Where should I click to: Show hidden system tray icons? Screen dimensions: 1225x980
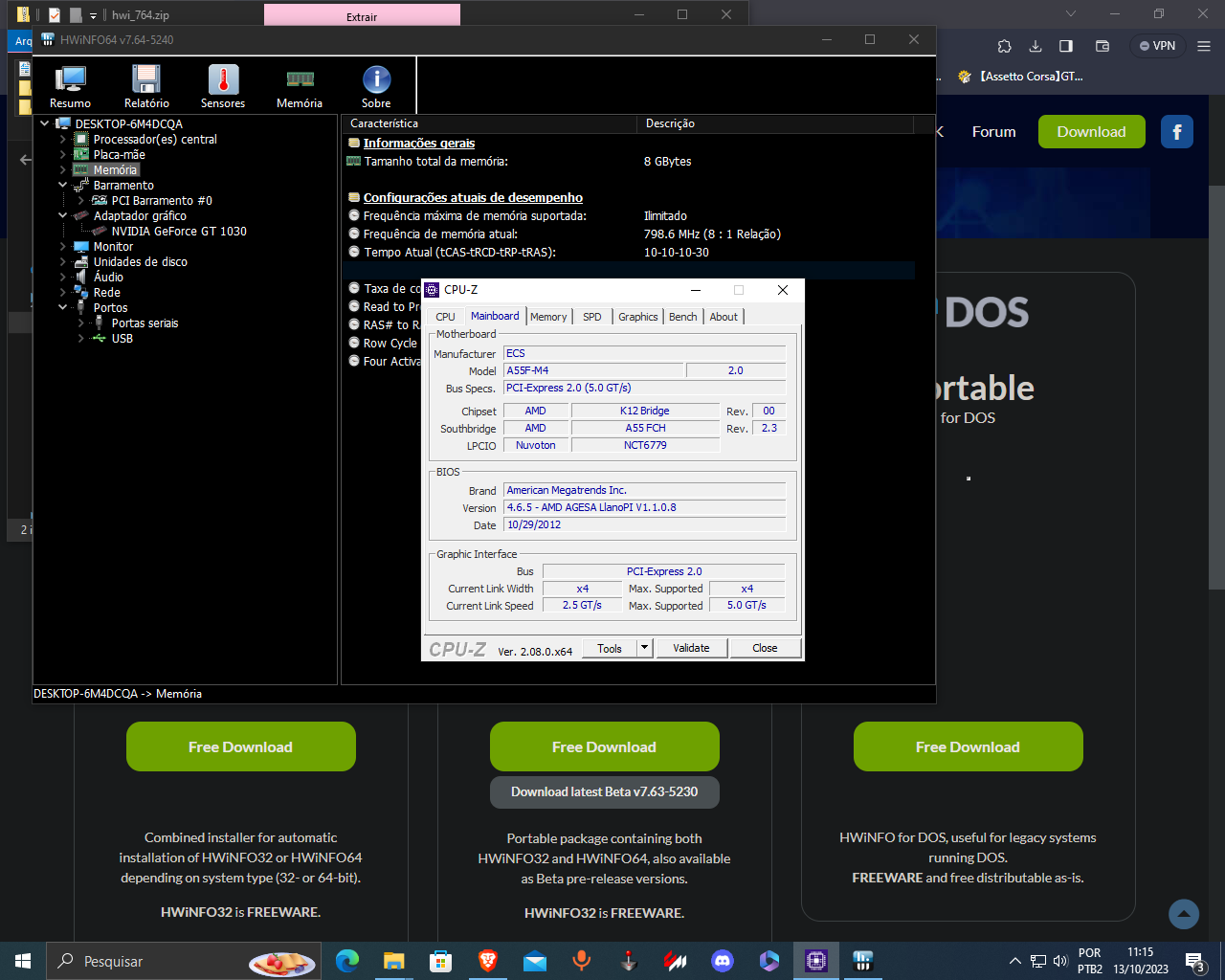point(1015,961)
